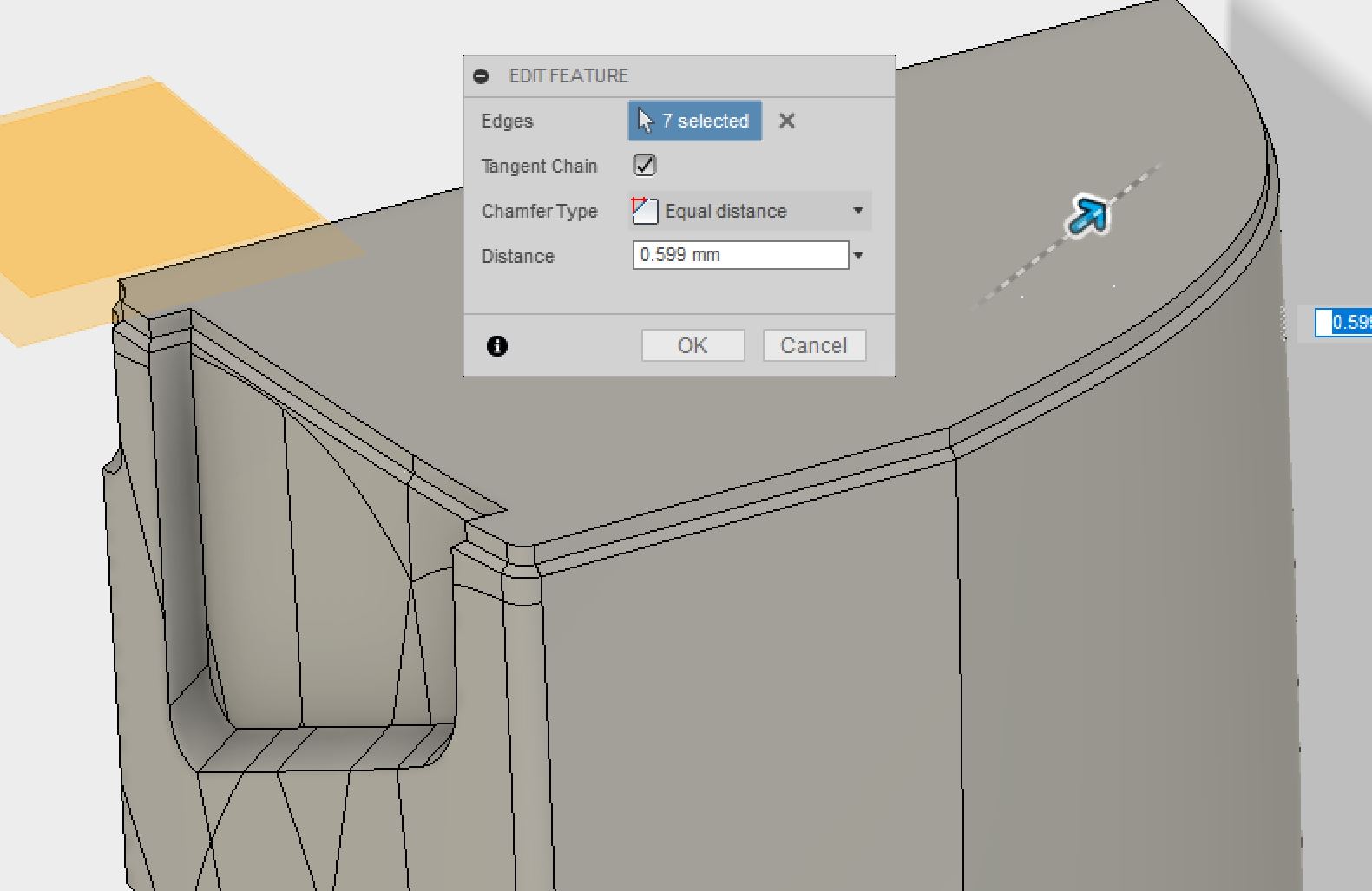
Task: Click the Tangent Chain label
Action: (539, 166)
